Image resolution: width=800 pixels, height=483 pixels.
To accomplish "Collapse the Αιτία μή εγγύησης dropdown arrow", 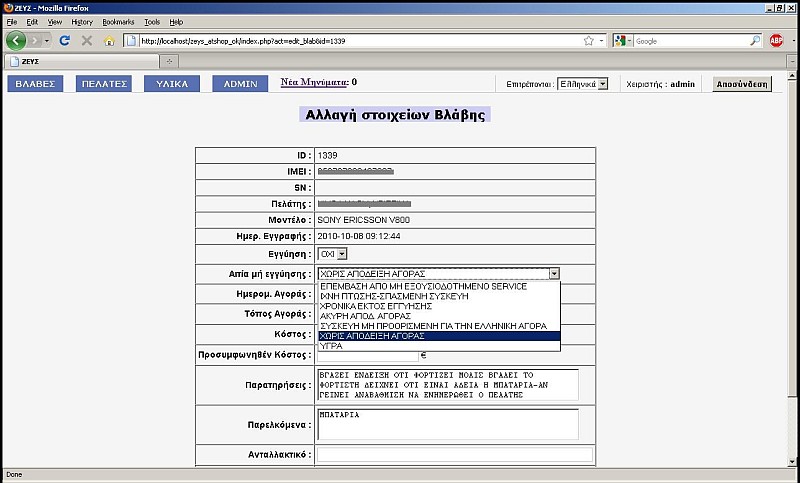I will pyautogui.click(x=554, y=274).
